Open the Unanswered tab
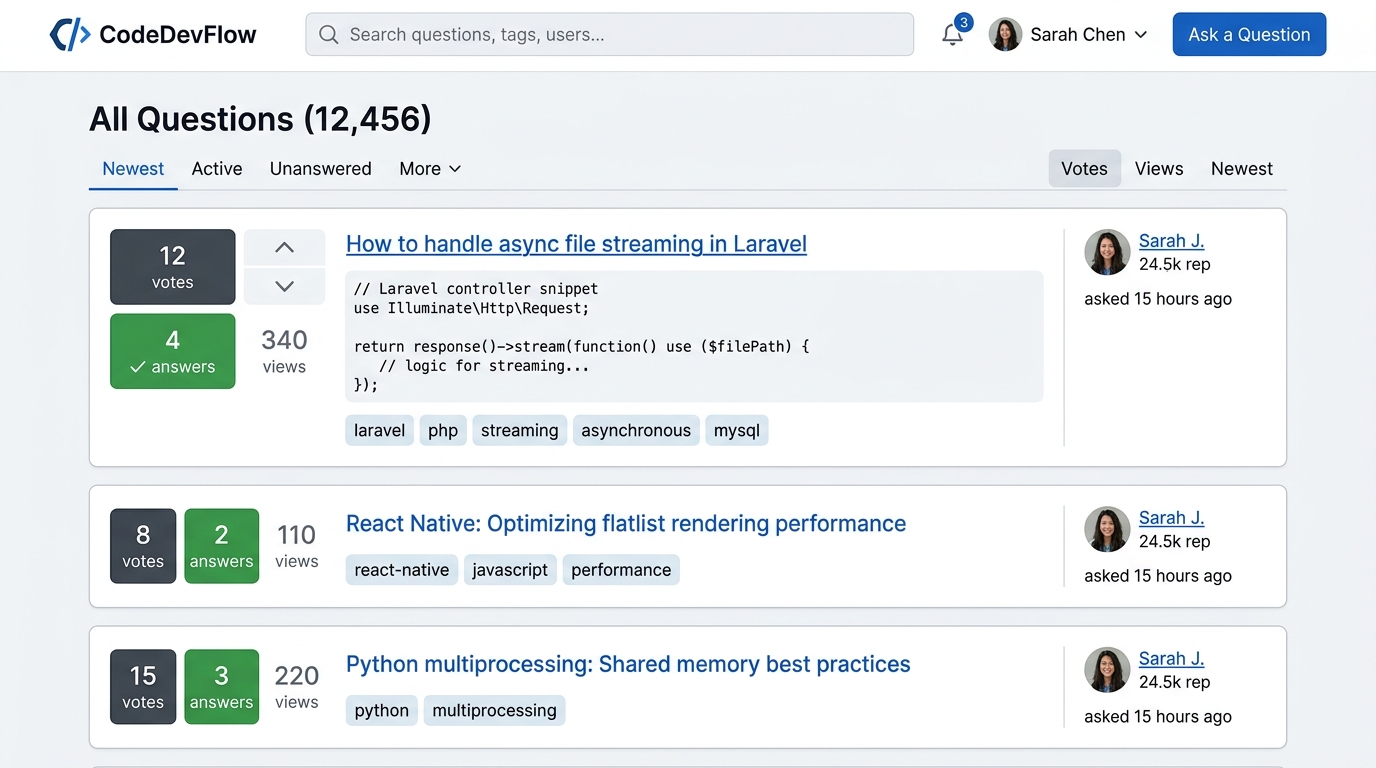Image resolution: width=1376 pixels, height=768 pixels. click(x=320, y=169)
